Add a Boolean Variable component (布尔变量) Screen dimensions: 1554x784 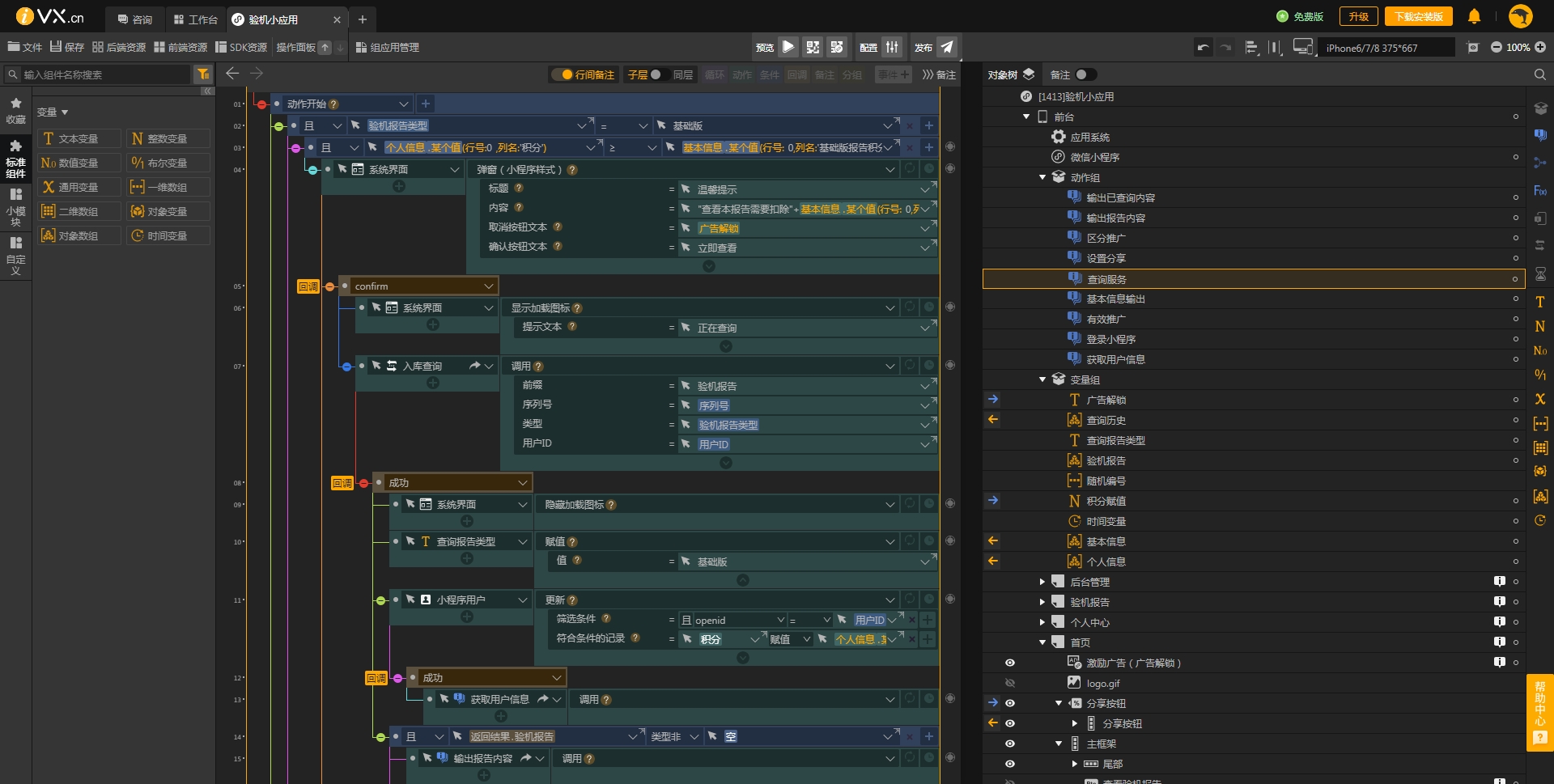168,163
